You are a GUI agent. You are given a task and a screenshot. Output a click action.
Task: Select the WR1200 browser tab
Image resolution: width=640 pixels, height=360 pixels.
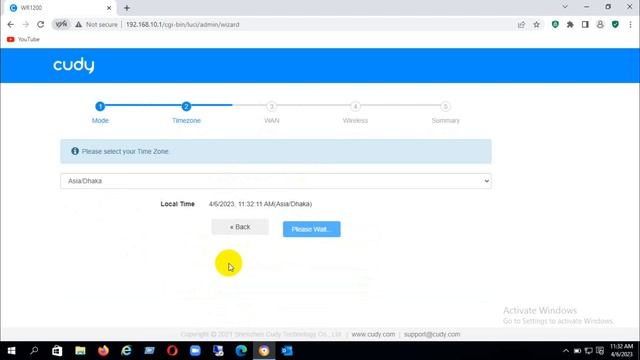tap(60, 8)
